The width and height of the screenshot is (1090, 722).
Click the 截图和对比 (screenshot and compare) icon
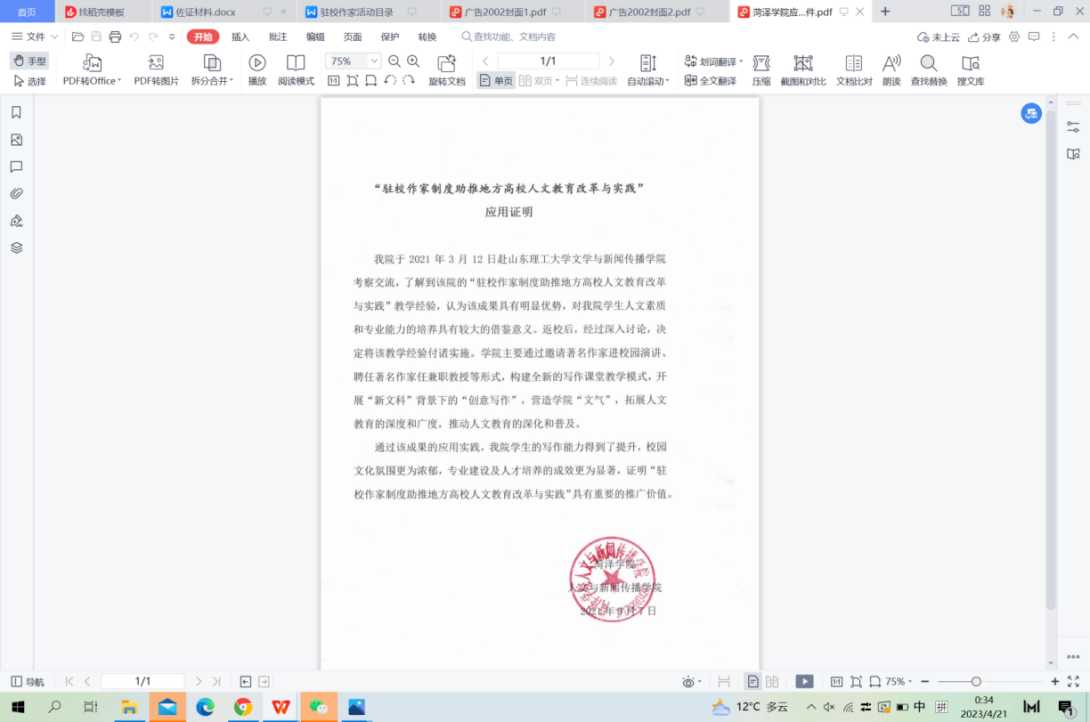pos(803,63)
